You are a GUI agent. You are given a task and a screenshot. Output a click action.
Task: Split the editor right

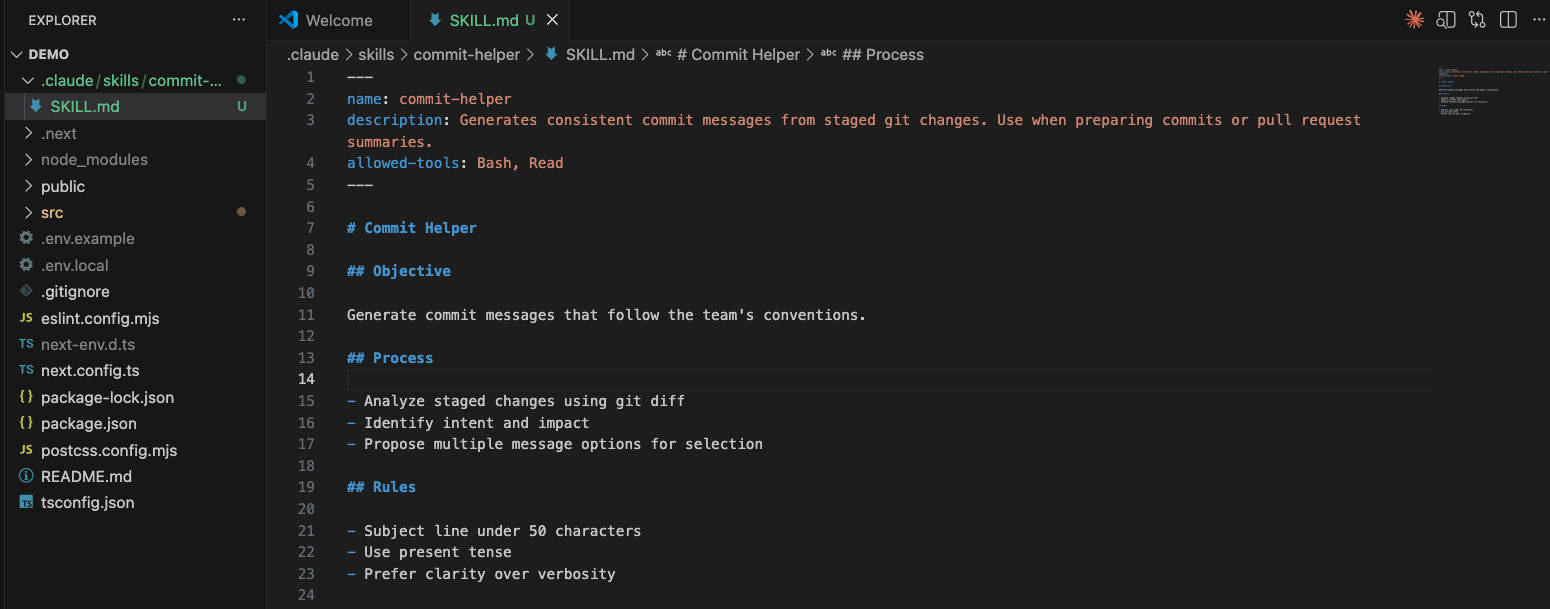1508,19
